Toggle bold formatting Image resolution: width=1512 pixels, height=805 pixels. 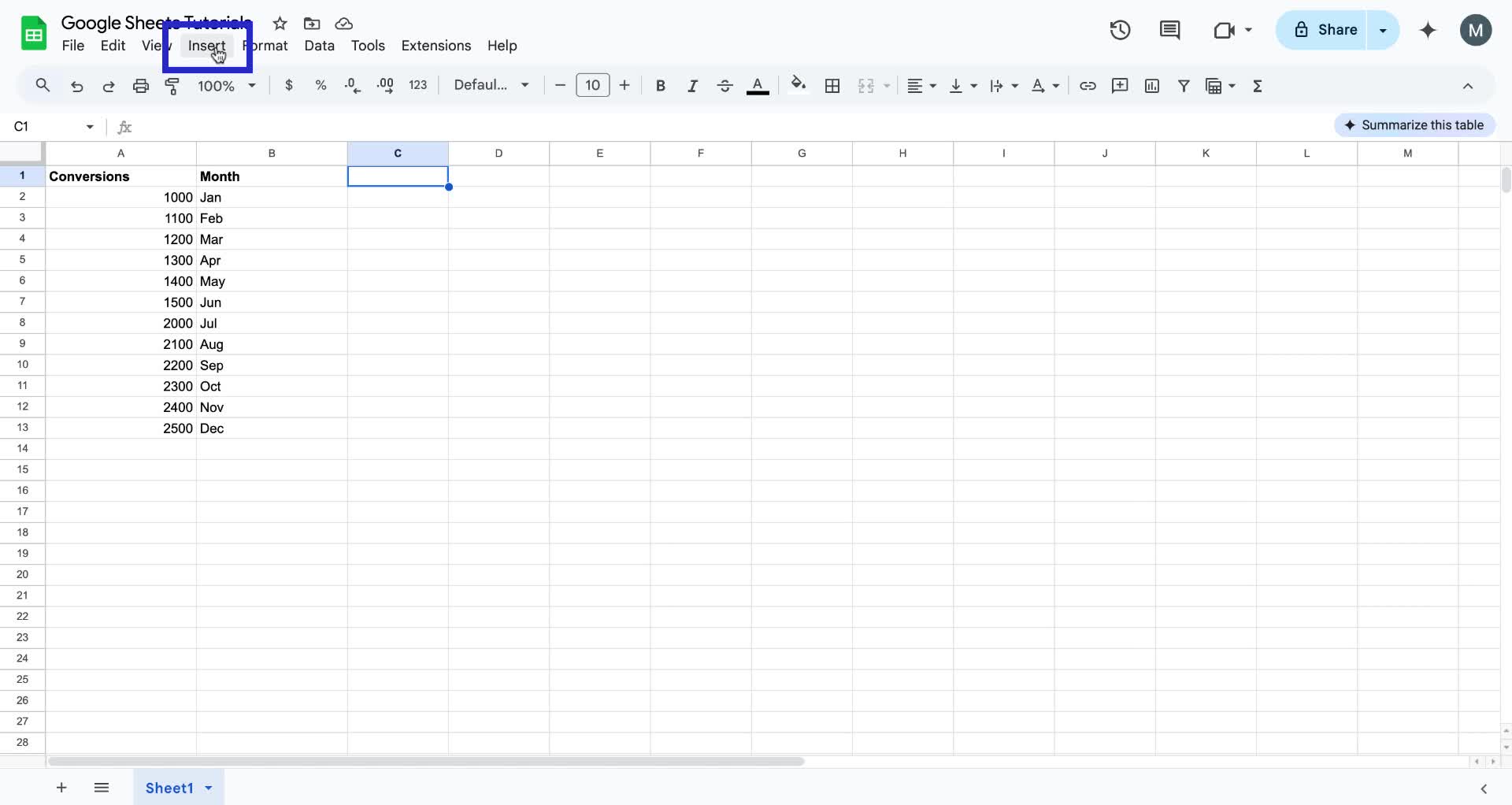coord(661,85)
